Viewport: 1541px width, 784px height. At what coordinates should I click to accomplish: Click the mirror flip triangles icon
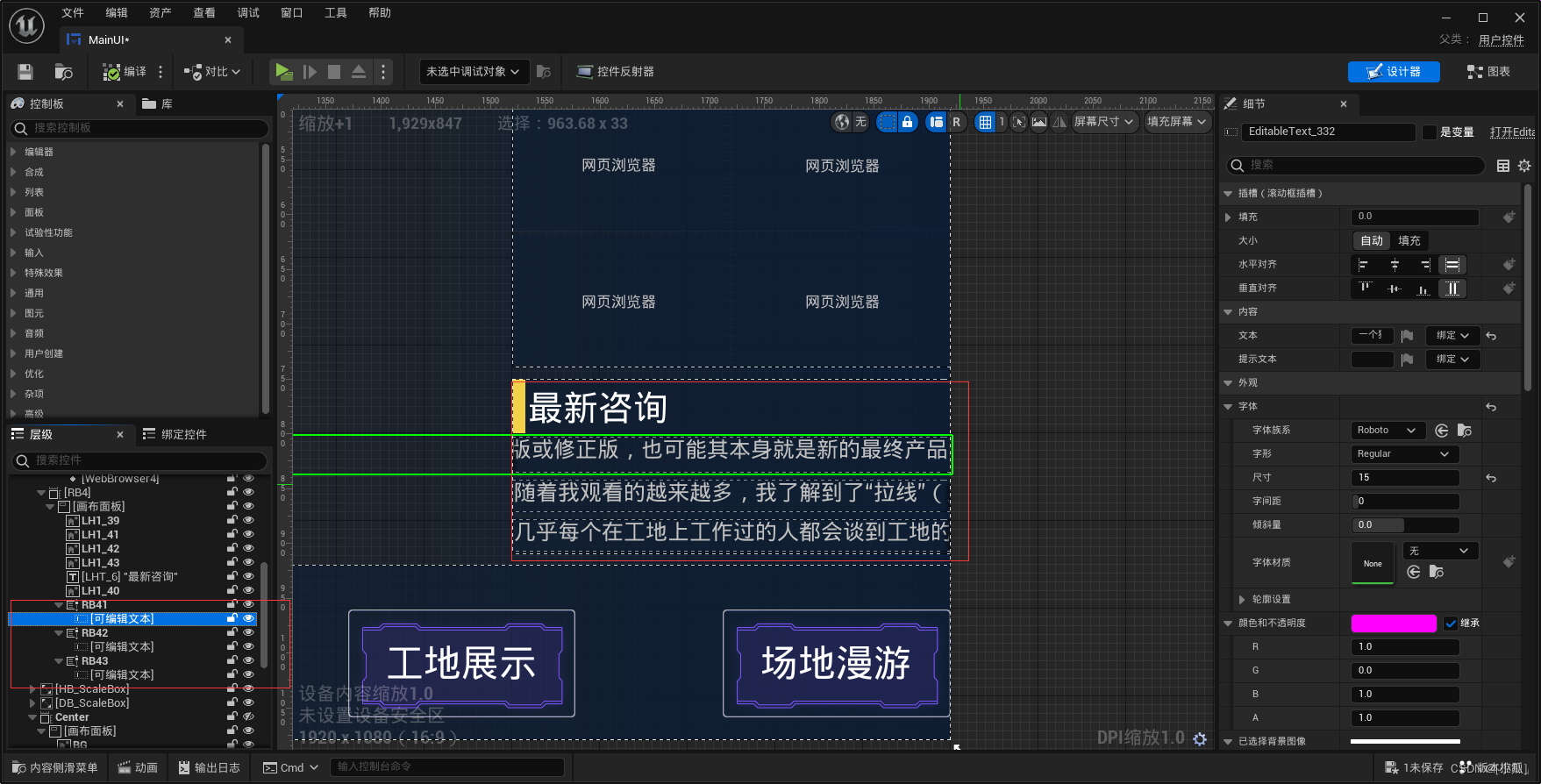click(x=1059, y=122)
